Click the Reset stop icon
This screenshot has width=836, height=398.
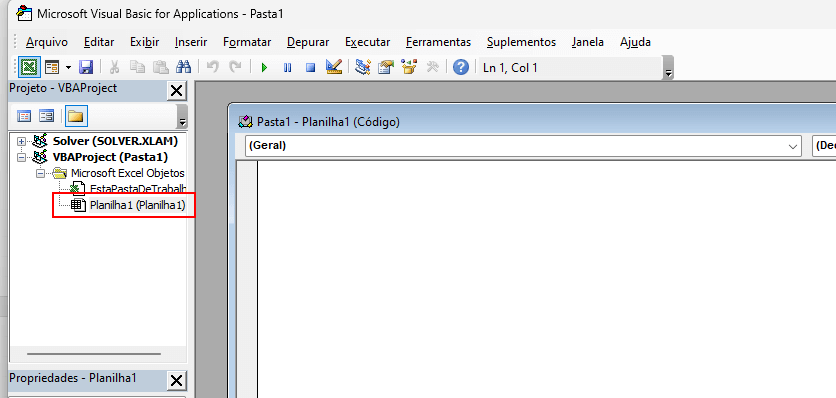[310, 67]
